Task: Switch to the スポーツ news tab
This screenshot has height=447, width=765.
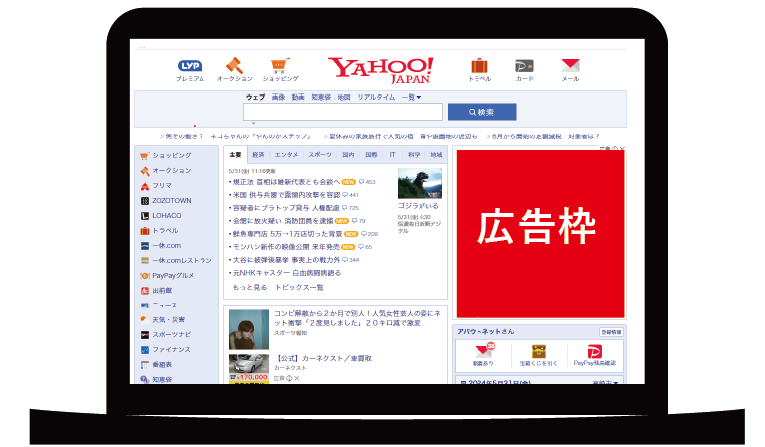Action: pyautogui.click(x=320, y=155)
